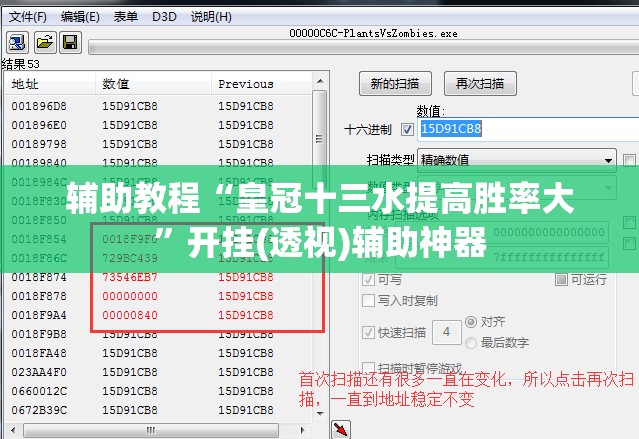This screenshot has width=639, height=439.
Task: Open the 文件(F) menu
Action: click(28, 17)
